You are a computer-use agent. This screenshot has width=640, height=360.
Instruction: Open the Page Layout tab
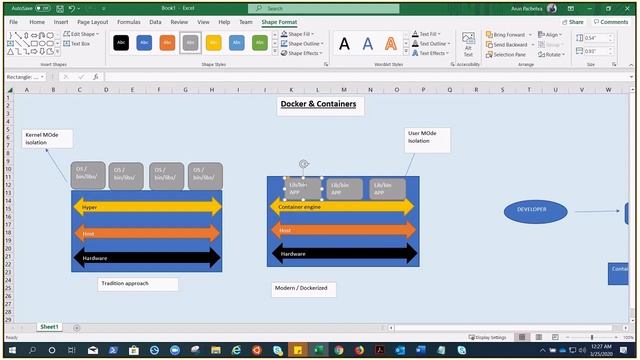(x=93, y=22)
